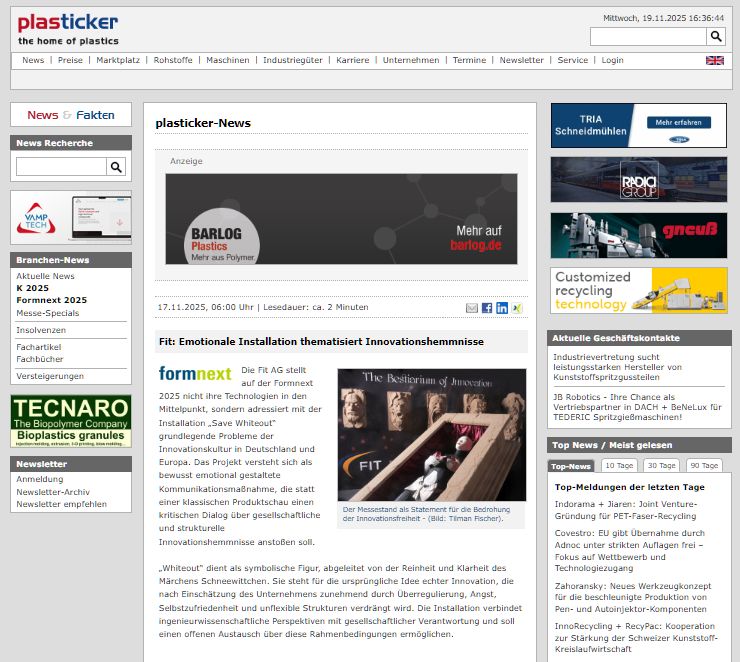Open the Newsletter menu item in navbar
The height and width of the screenshot is (662, 740).
(x=521, y=60)
